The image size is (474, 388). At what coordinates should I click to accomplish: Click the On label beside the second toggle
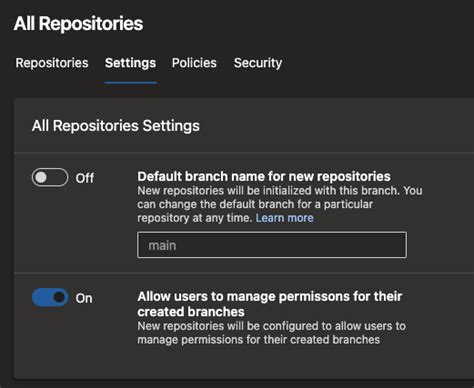point(84,298)
